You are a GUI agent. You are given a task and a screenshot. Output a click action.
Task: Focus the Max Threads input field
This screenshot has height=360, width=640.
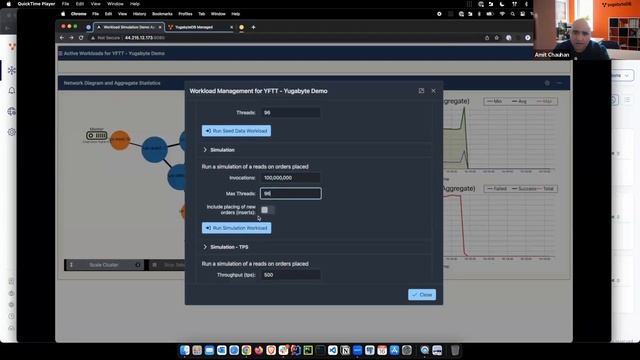[290, 193]
